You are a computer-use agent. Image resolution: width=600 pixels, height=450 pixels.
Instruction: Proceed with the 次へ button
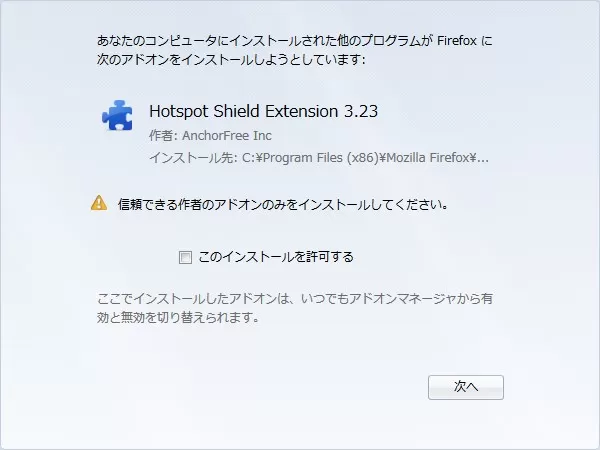click(466, 387)
